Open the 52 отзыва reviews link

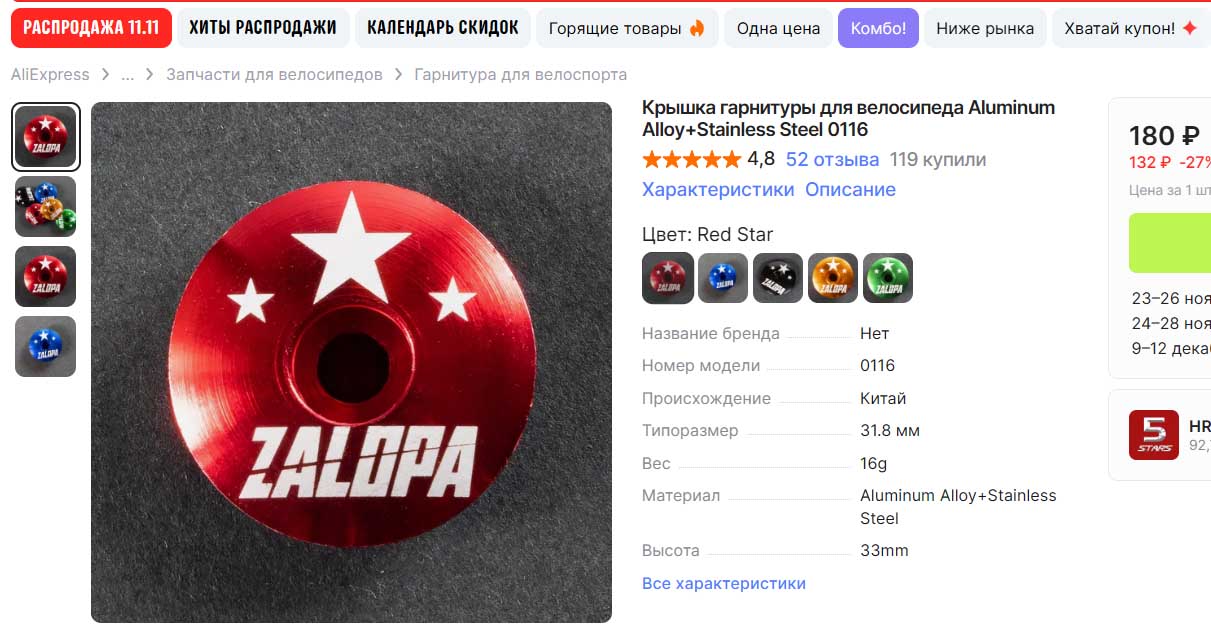[832, 160]
